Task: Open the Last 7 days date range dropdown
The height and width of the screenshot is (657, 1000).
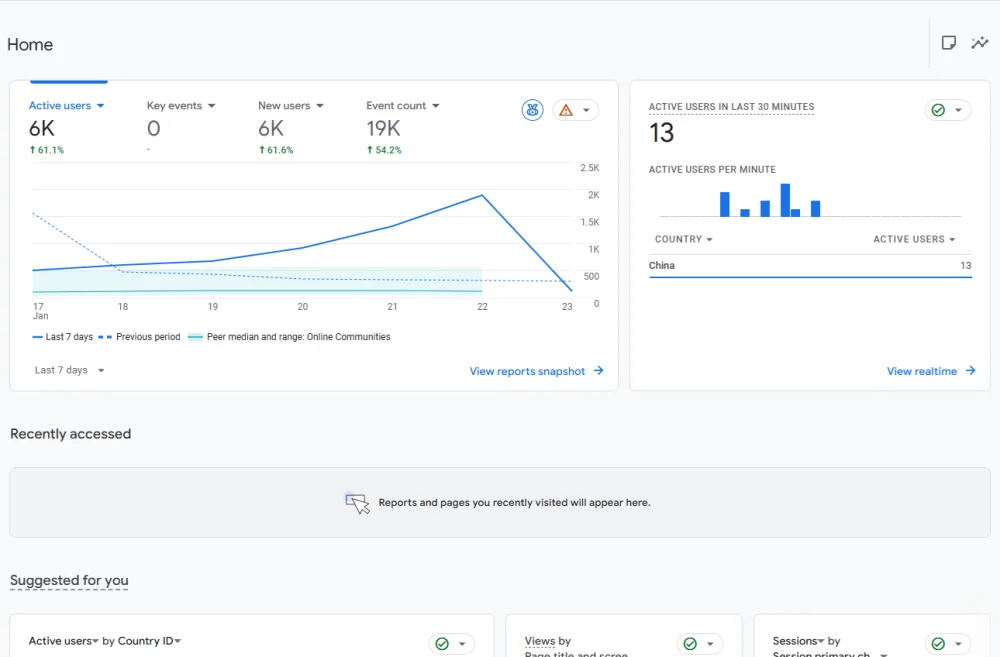Action: click(x=69, y=370)
